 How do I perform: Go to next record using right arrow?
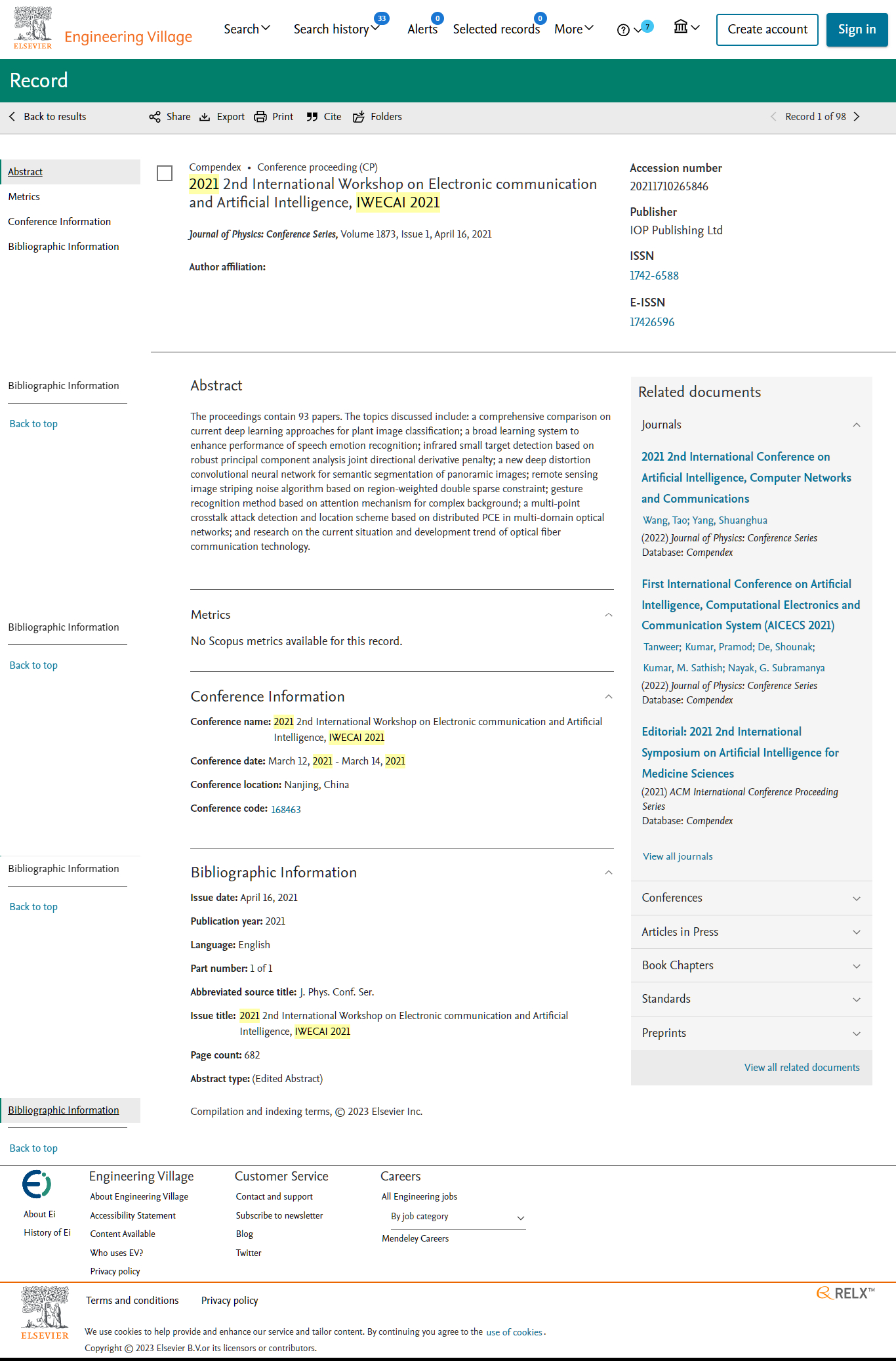coord(857,117)
